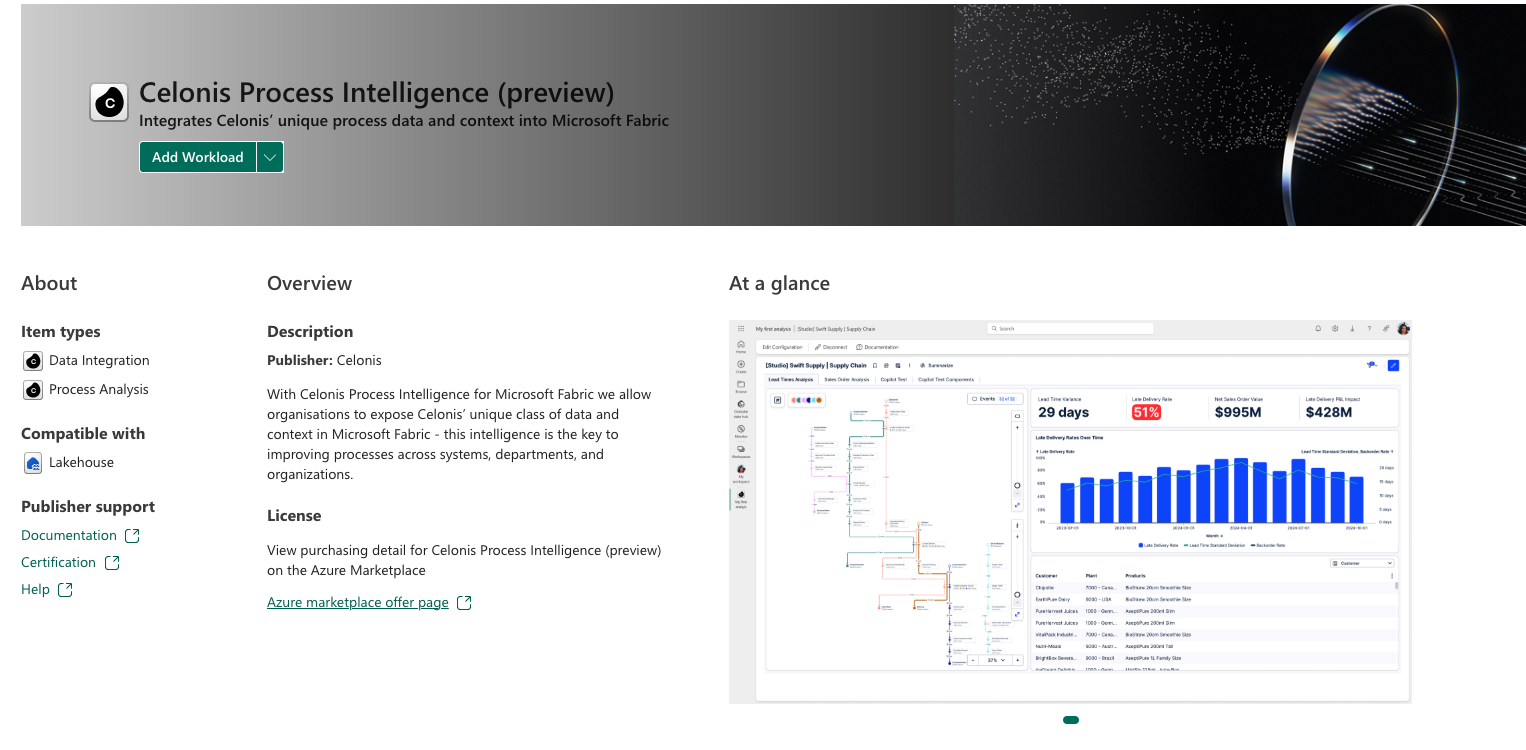This screenshot has height=750, width=1526.
Task: Switch to the Sales Order Analysis tab in the preview
Action: [849, 380]
